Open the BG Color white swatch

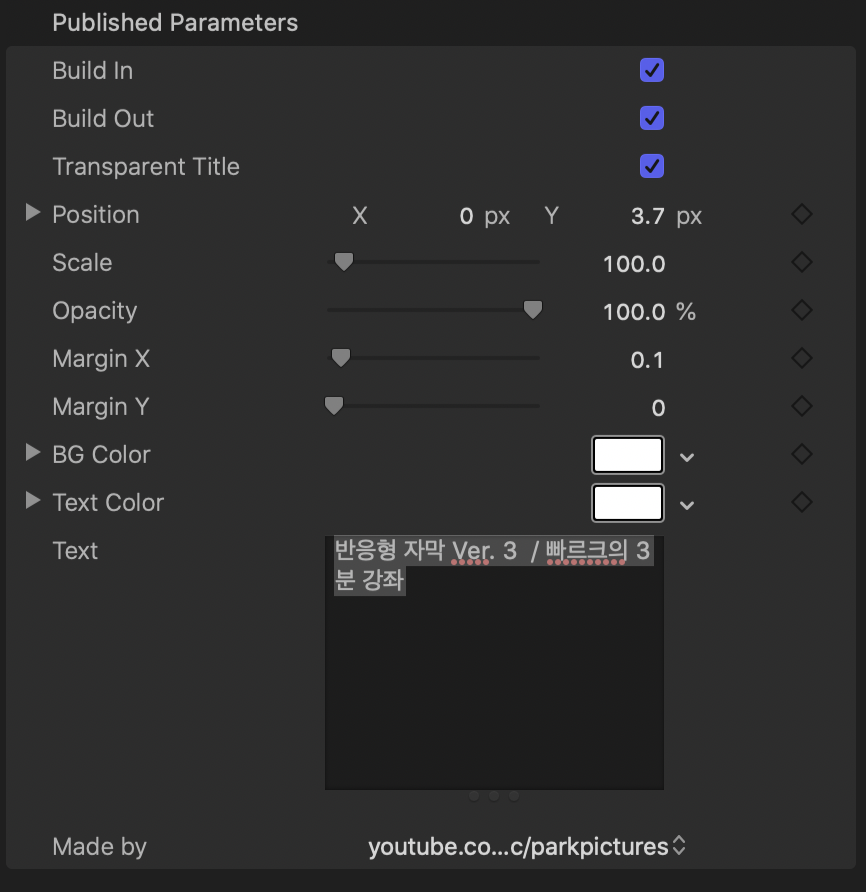(x=628, y=455)
